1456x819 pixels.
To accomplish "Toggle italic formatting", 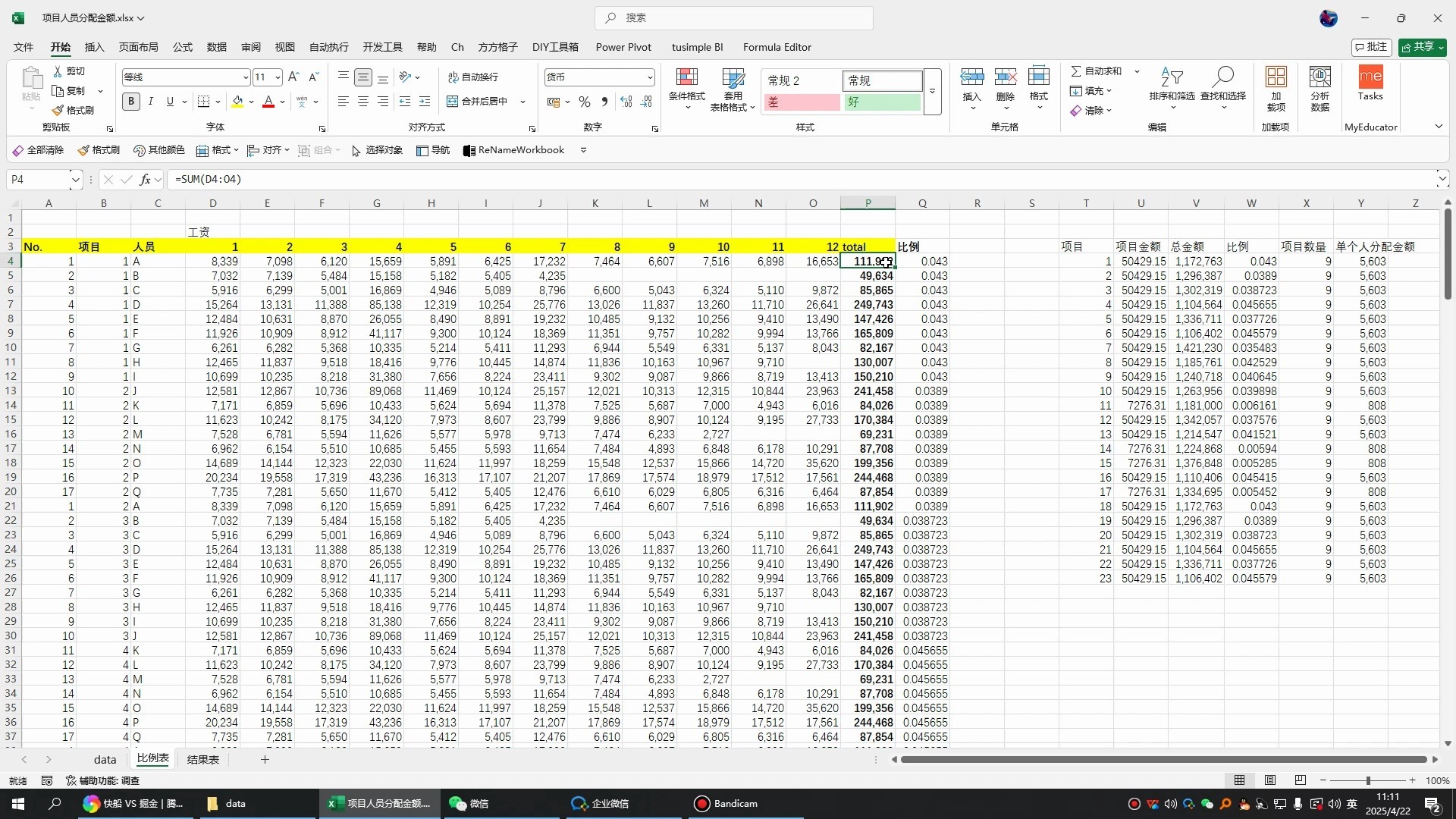I will [x=151, y=102].
